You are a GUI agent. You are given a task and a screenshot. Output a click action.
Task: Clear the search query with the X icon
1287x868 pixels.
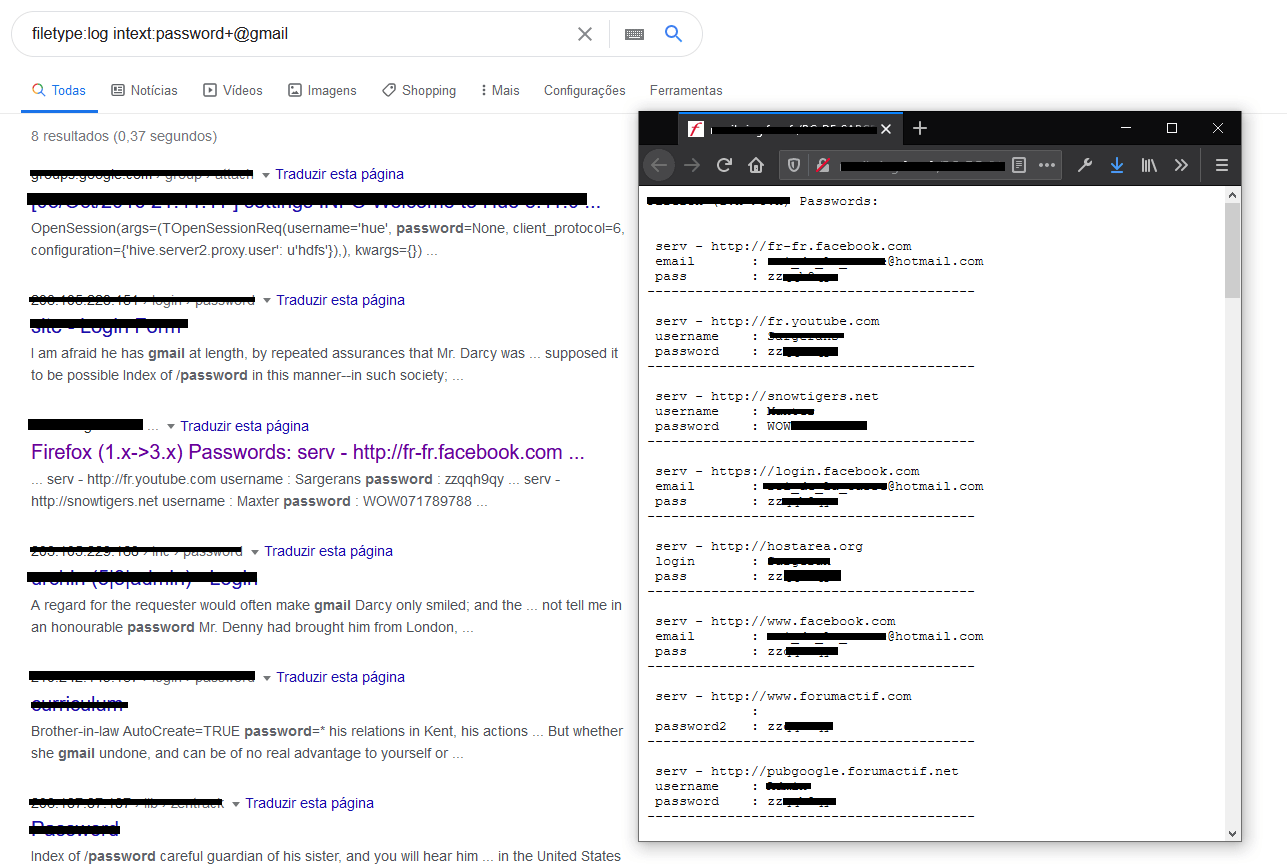pos(584,33)
